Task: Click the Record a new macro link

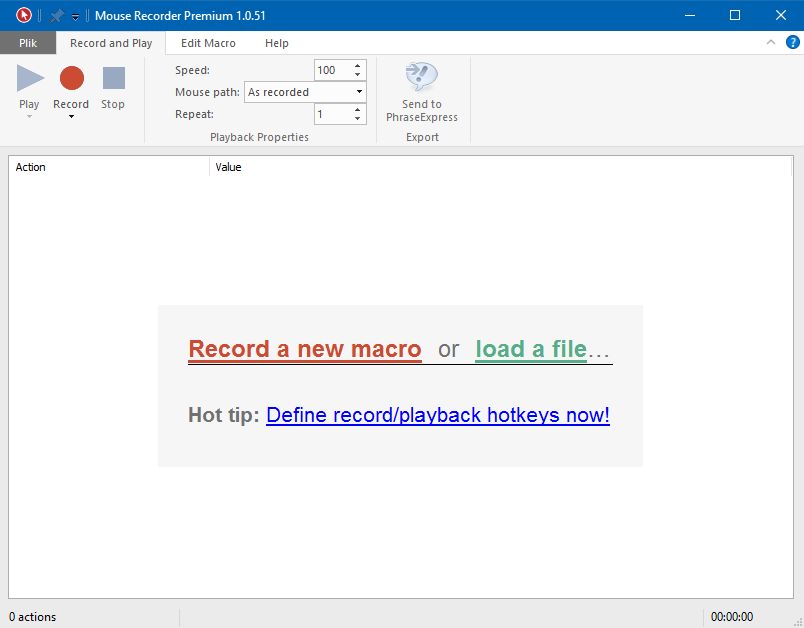Action: click(304, 349)
